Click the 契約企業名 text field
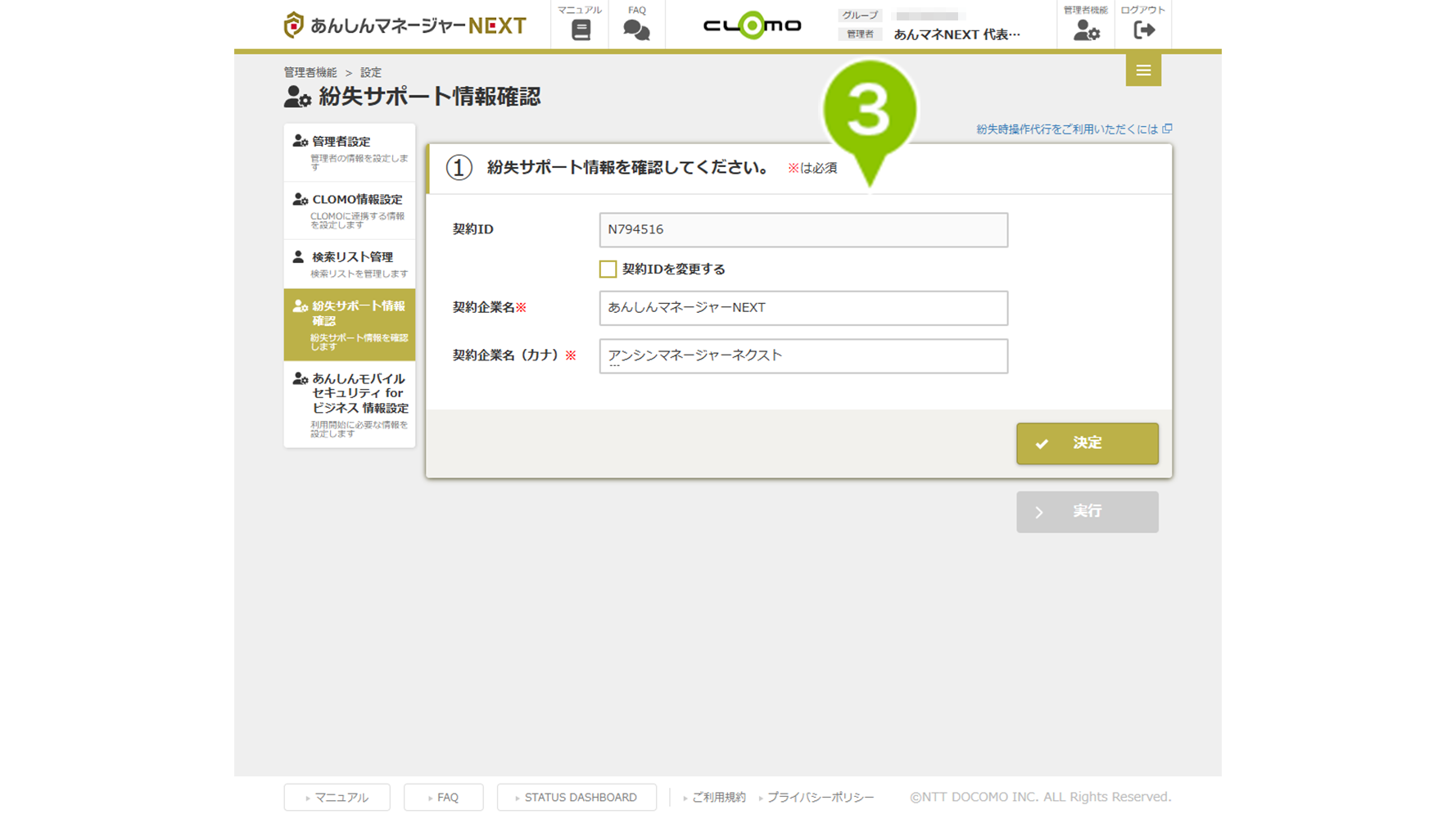This screenshot has width=1456, height=819. 803,308
